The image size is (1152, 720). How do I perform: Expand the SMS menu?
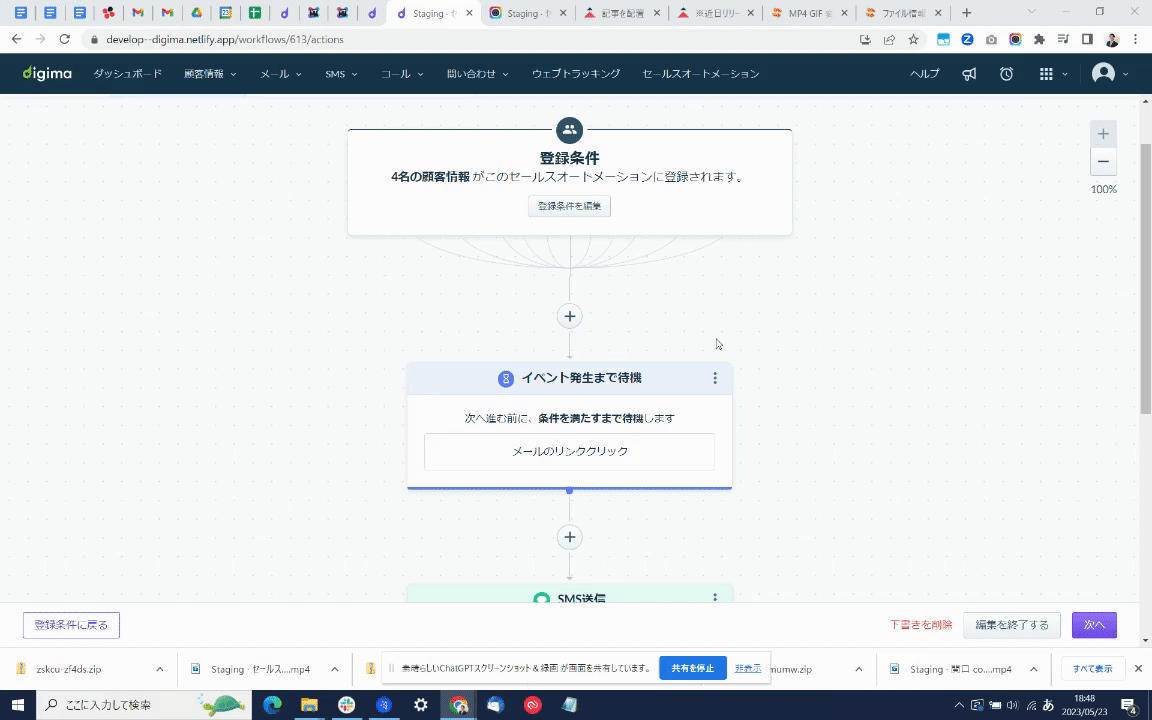341,73
